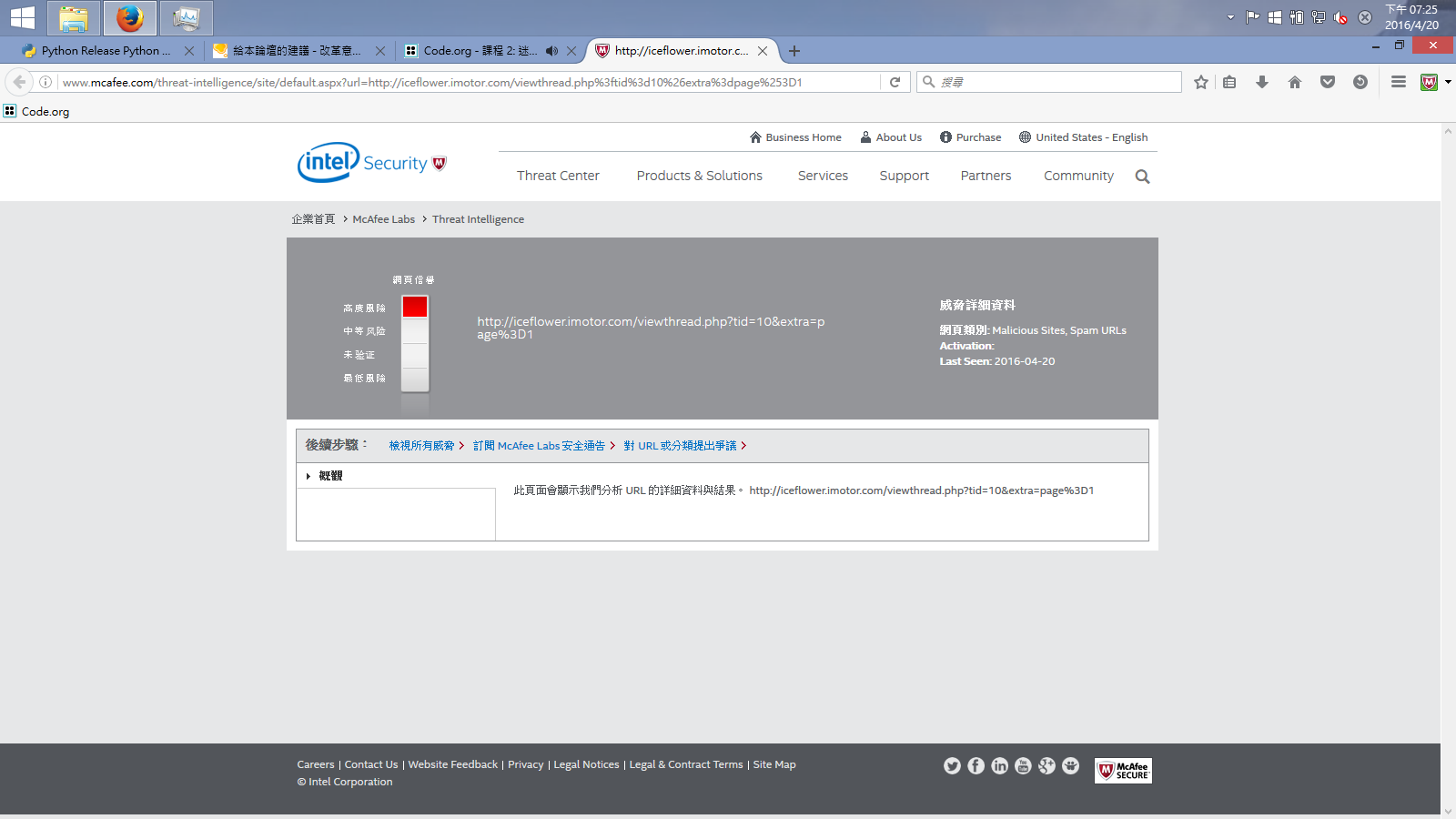Viewport: 1456px width, 819px height.
Task: Go to Firefox home page icon
Action: point(1295,82)
